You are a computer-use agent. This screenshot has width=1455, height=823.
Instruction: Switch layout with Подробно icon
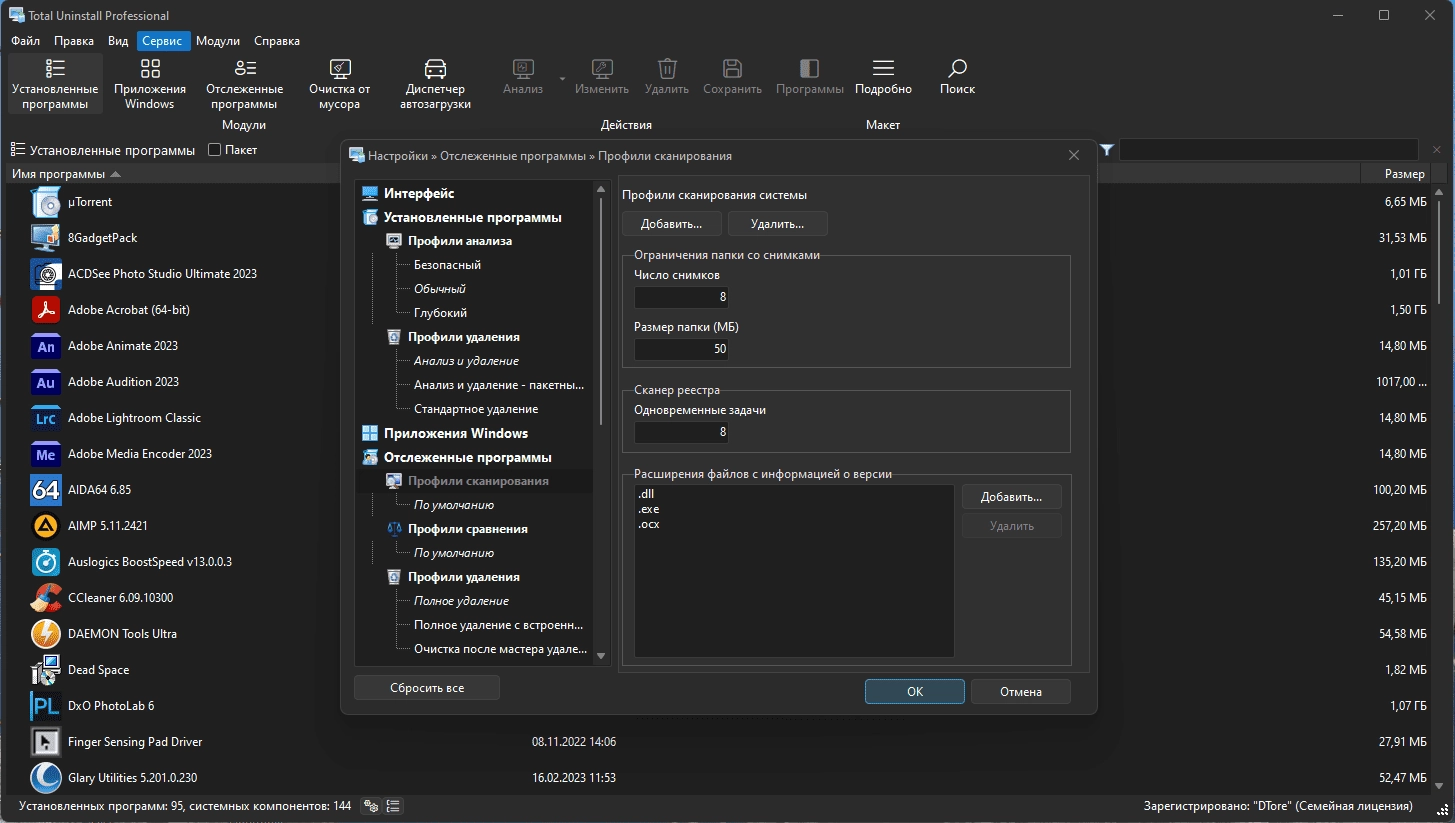(x=883, y=68)
